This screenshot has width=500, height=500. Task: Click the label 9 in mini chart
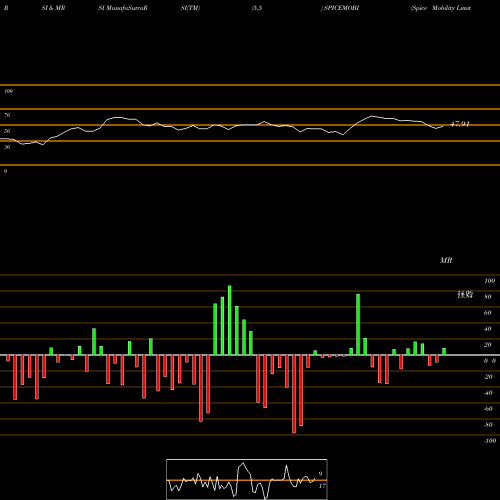click(320, 474)
